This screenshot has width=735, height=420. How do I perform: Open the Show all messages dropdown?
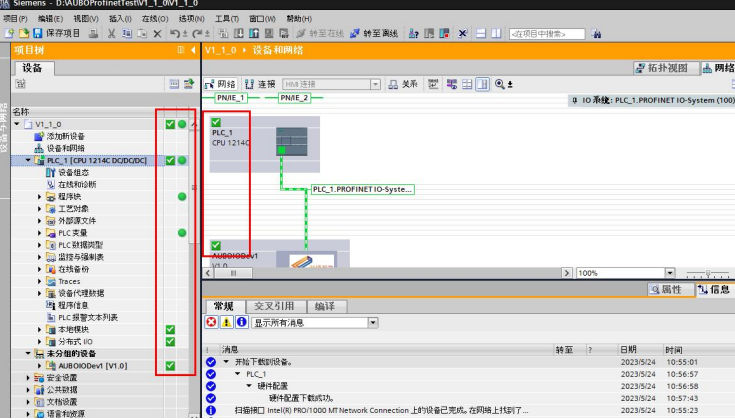point(373,322)
